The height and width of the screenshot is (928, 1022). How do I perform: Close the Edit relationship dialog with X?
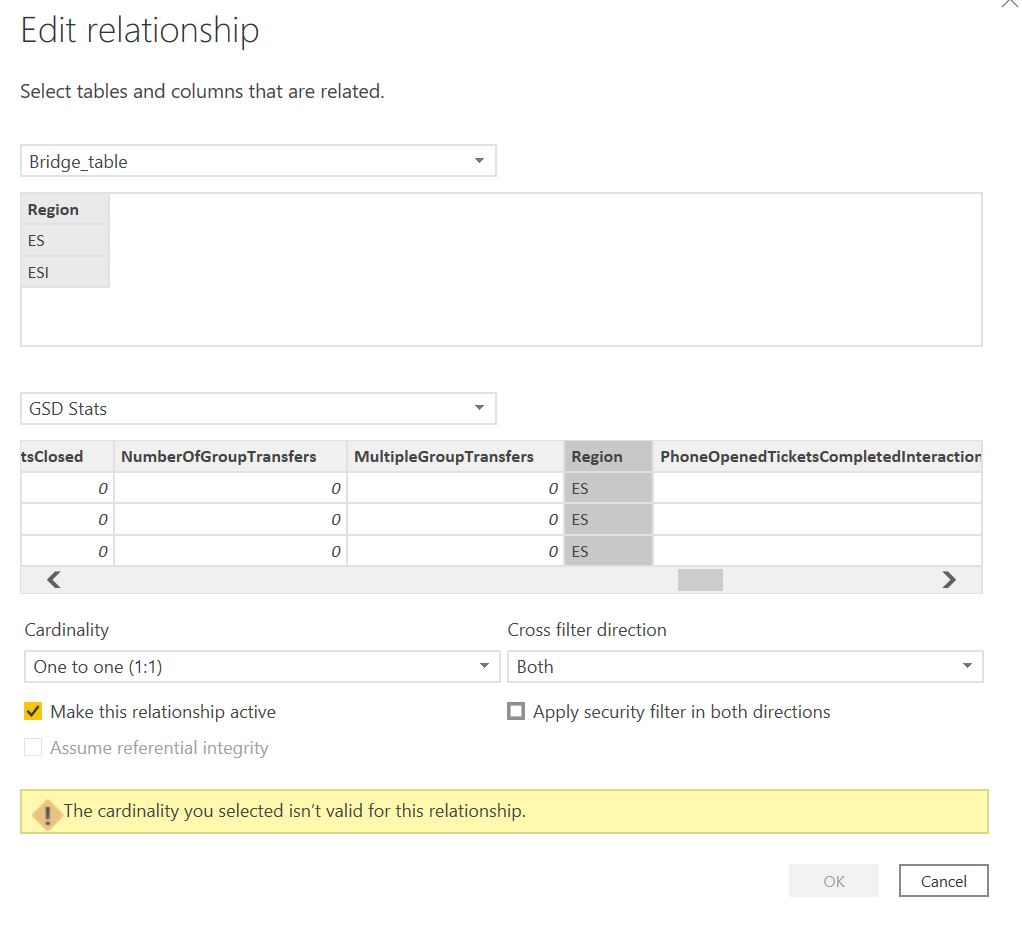click(1010, 3)
